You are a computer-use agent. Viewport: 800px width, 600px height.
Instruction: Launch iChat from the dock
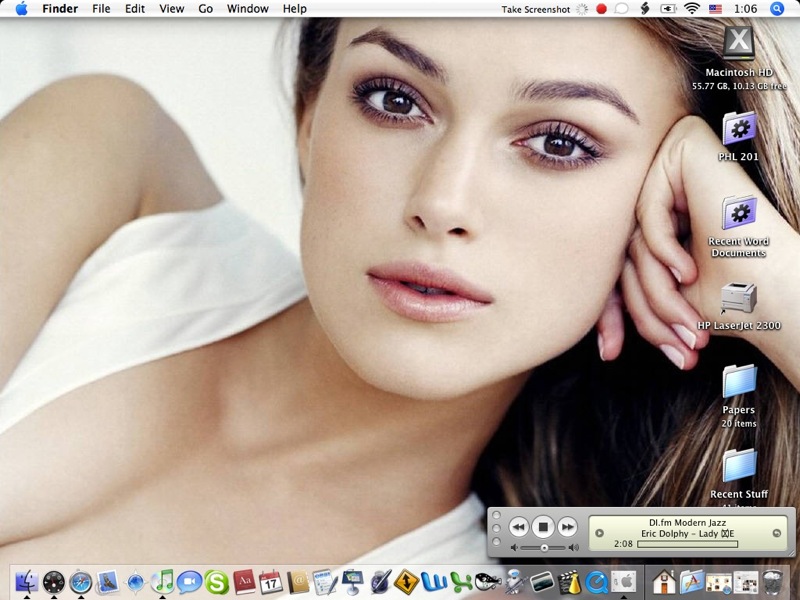[190, 581]
